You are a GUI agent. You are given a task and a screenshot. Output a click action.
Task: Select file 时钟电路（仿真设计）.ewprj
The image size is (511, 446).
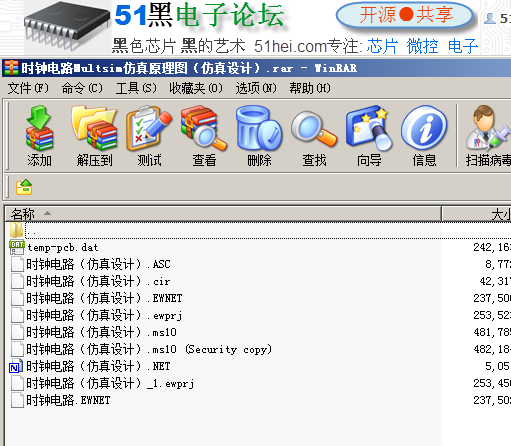coord(104,315)
